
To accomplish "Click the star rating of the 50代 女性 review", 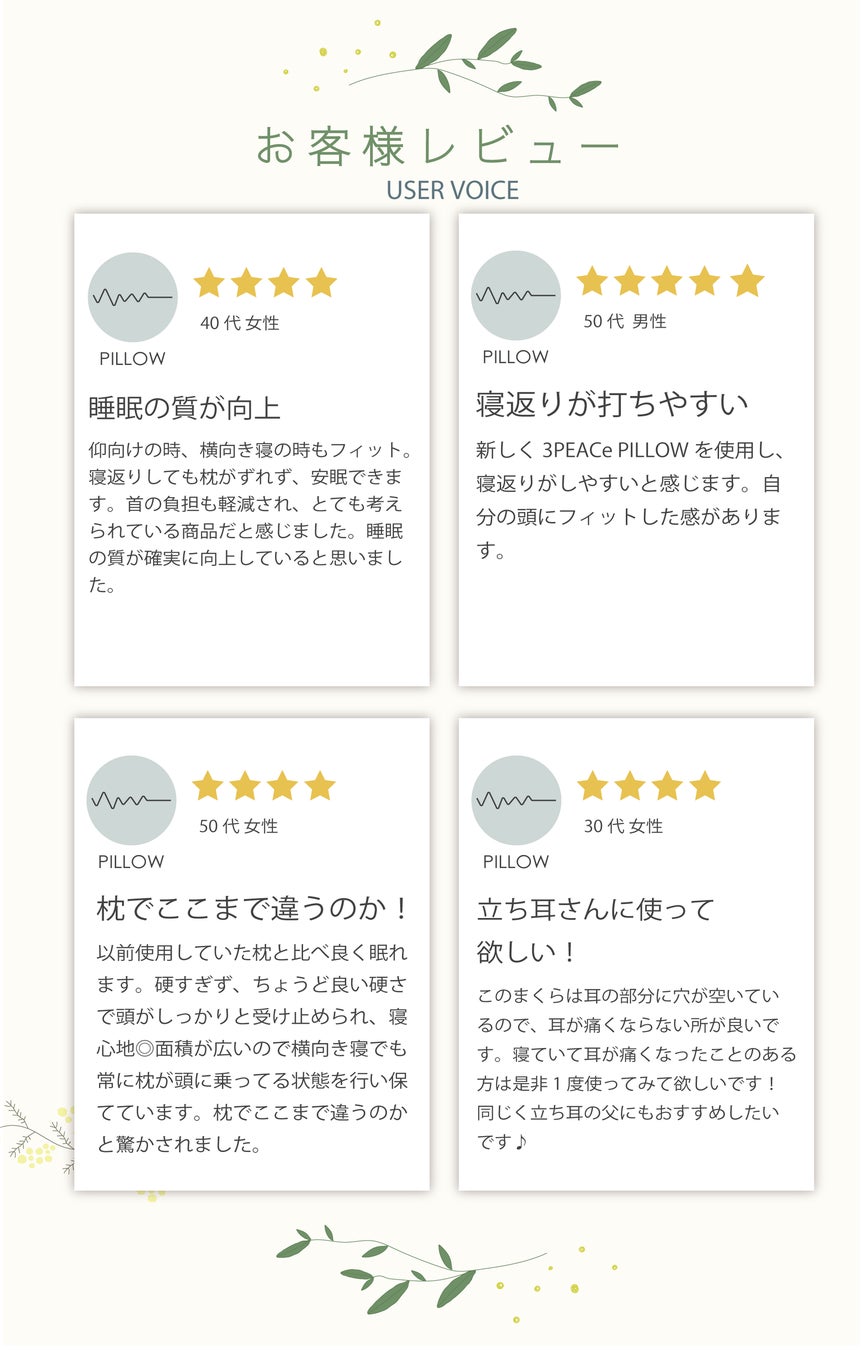I will coord(264,786).
